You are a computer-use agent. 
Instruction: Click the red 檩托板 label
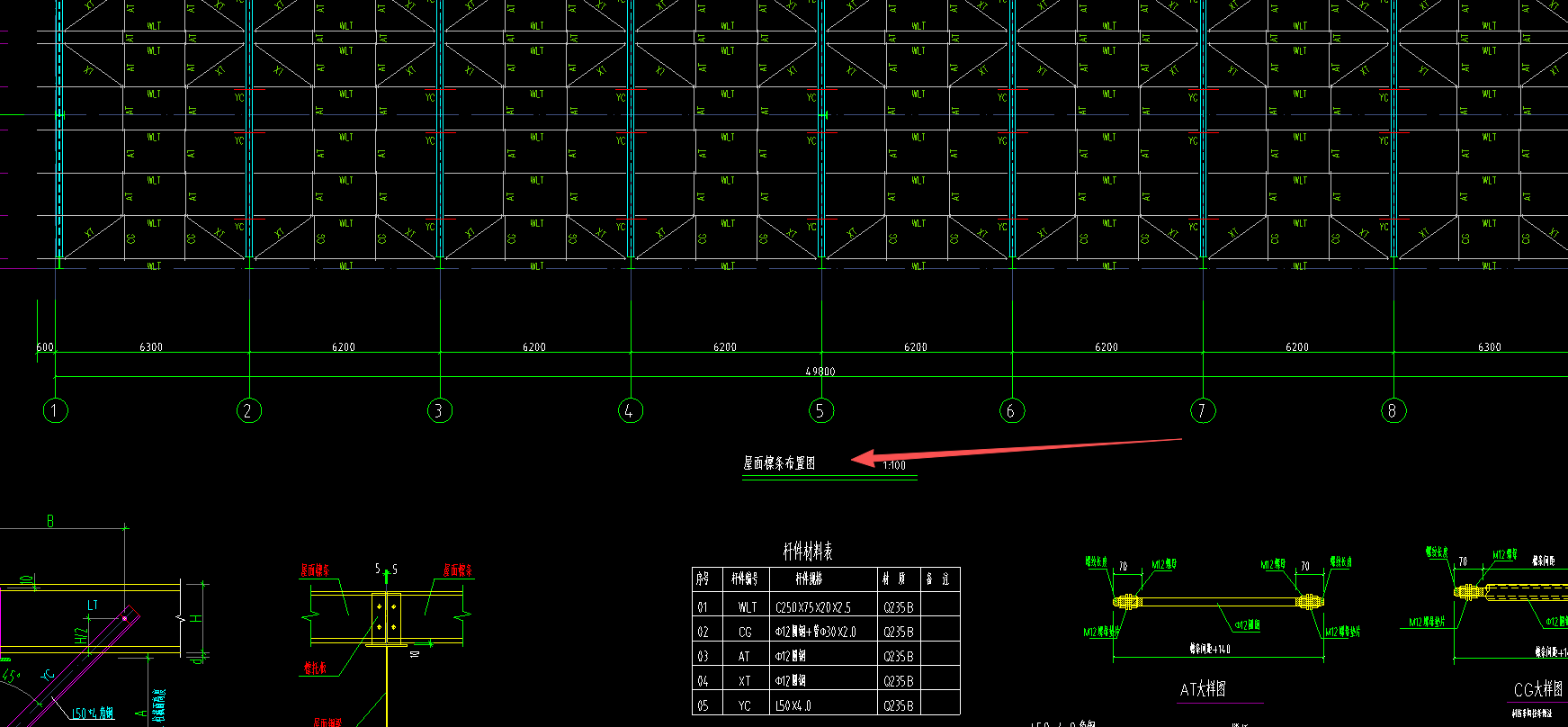(x=315, y=668)
